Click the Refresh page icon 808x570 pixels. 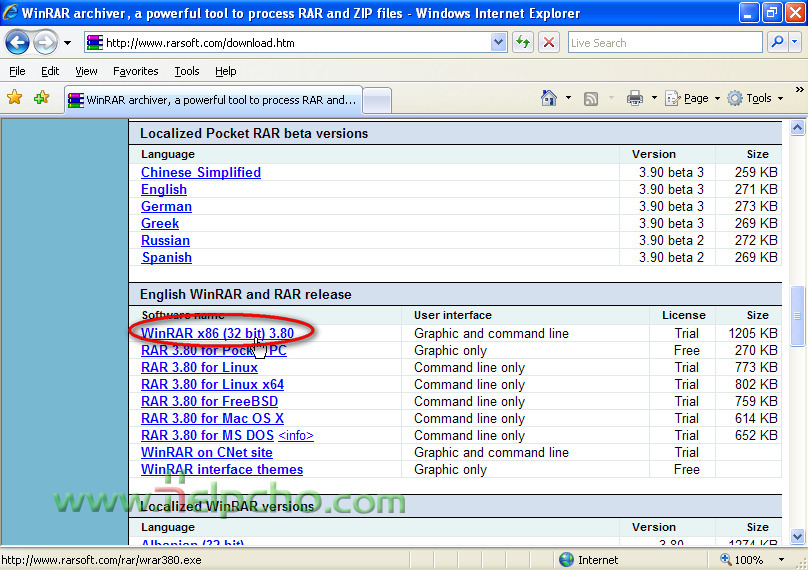click(523, 42)
